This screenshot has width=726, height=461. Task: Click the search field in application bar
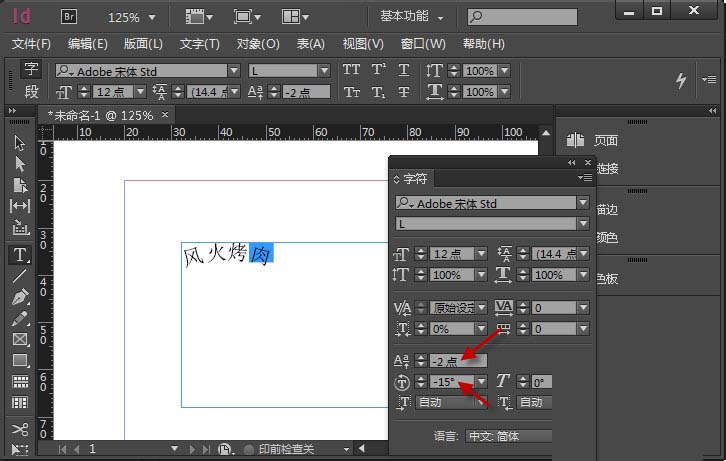(x=522, y=17)
